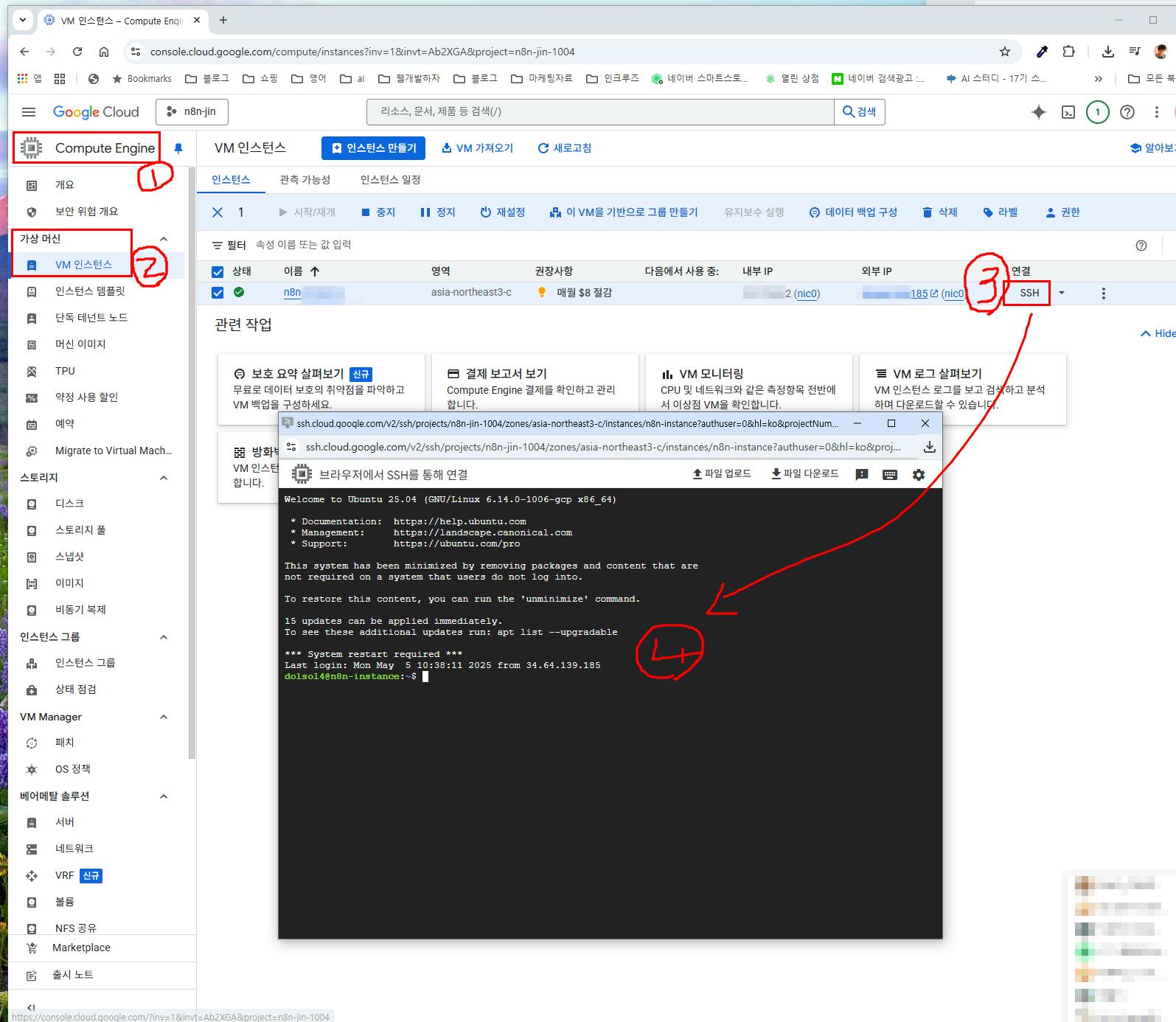The height and width of the screenshot is (1022, 1176).
Task: Open the 결제 보고서 보기 card
Action: pos(535,389)
